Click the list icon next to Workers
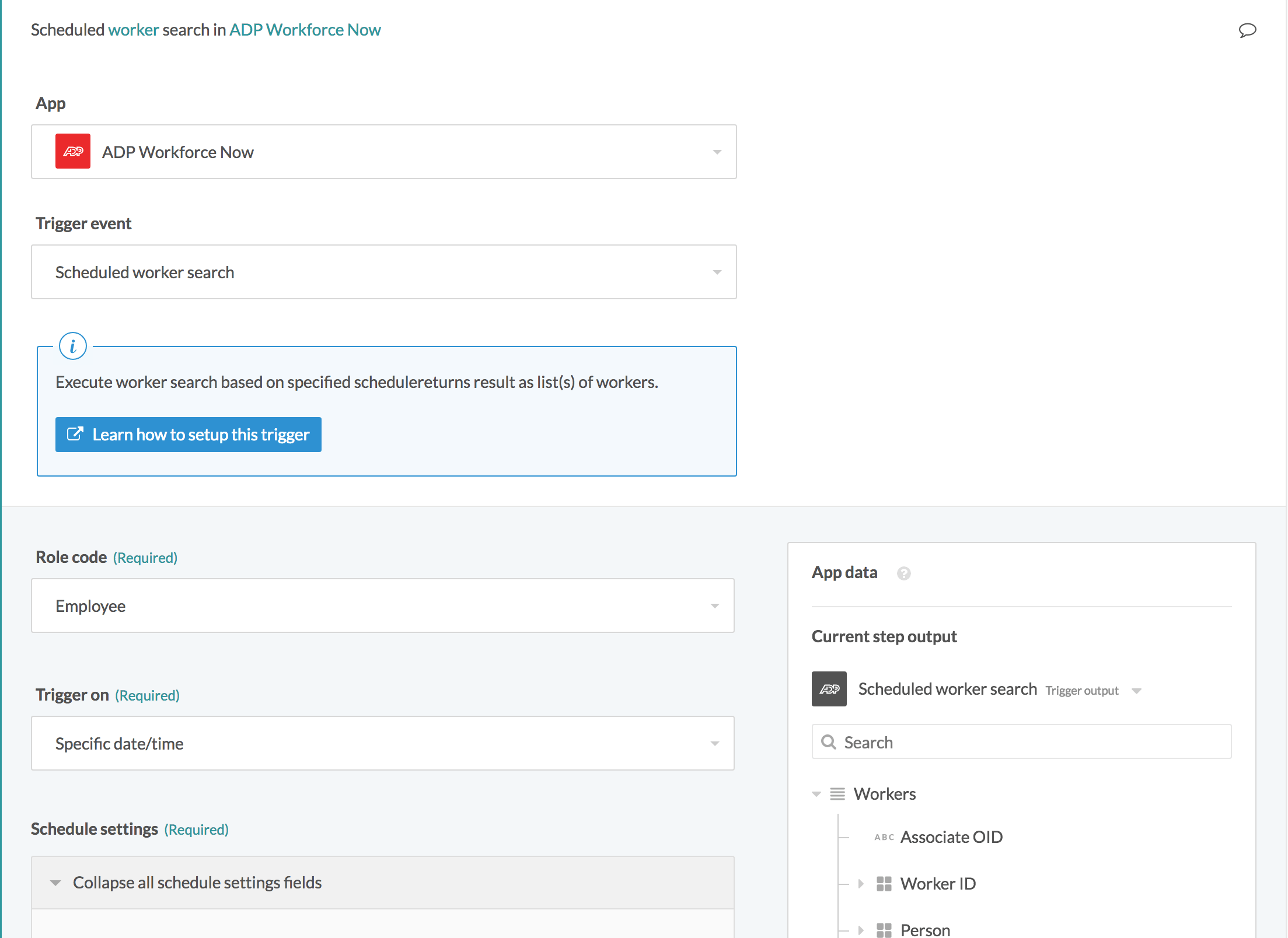 (838, 793)
